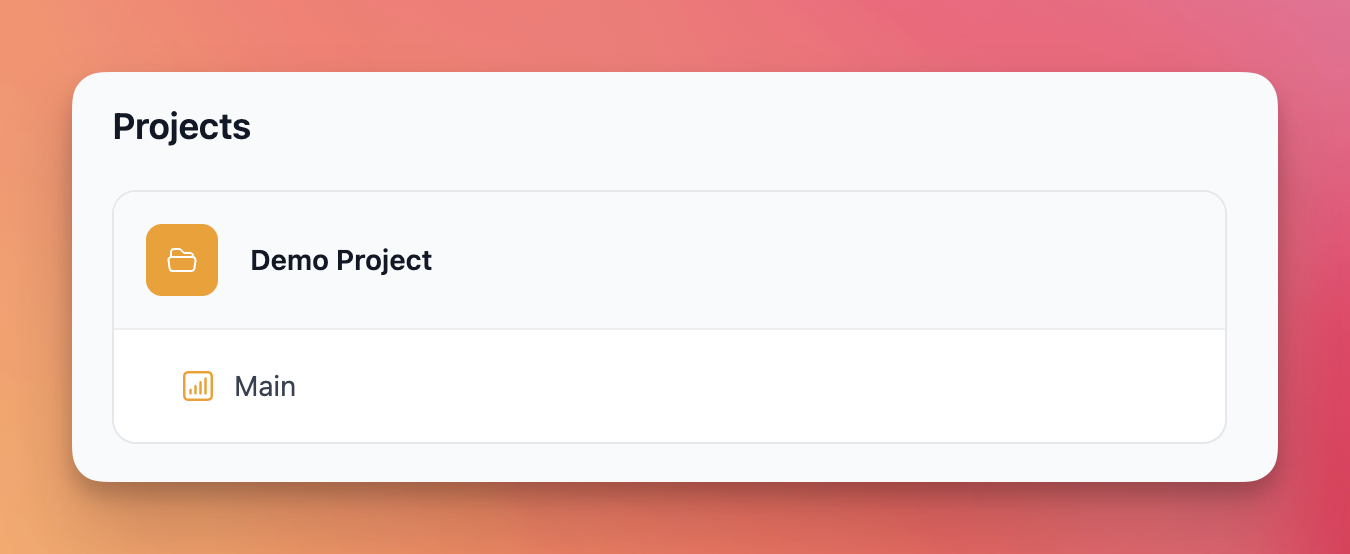Click the Projects panel title text

coord(181,127)
